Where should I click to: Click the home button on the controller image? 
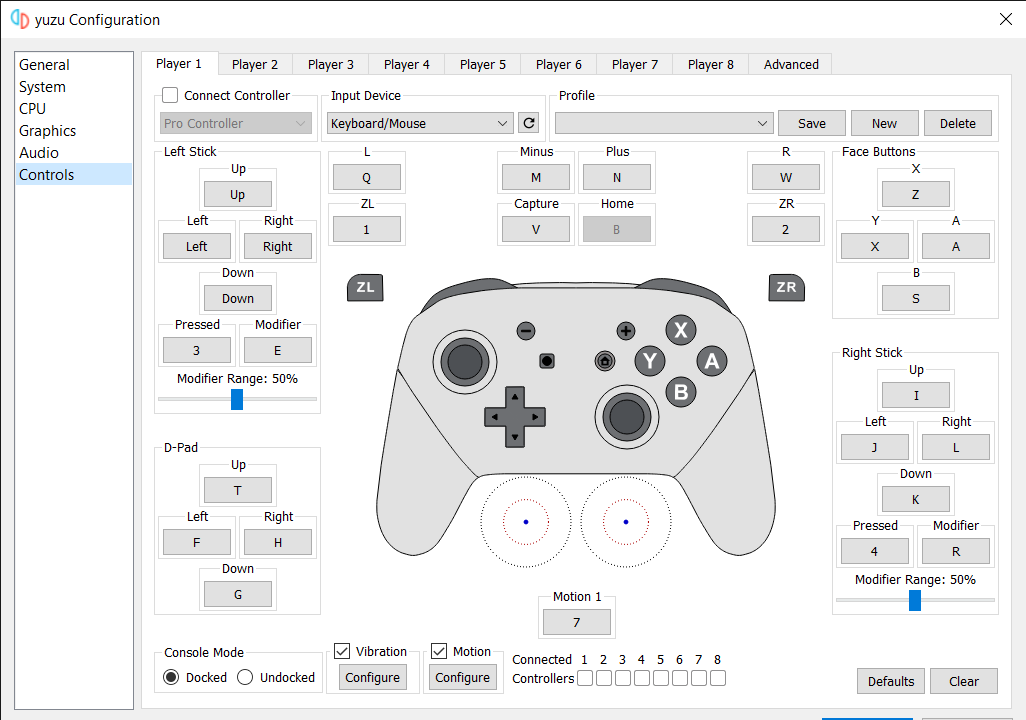(x=605, y=361)
